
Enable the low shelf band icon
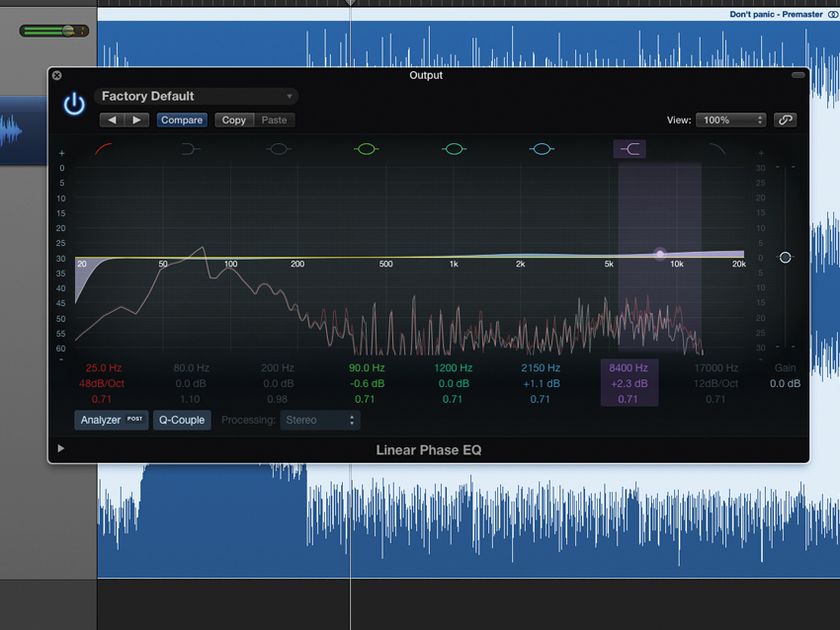(190, 149)
